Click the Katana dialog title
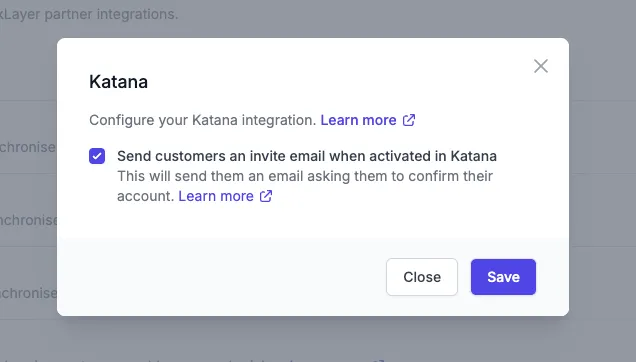Screen dimensions: 636x362 (x=118, y=82)
